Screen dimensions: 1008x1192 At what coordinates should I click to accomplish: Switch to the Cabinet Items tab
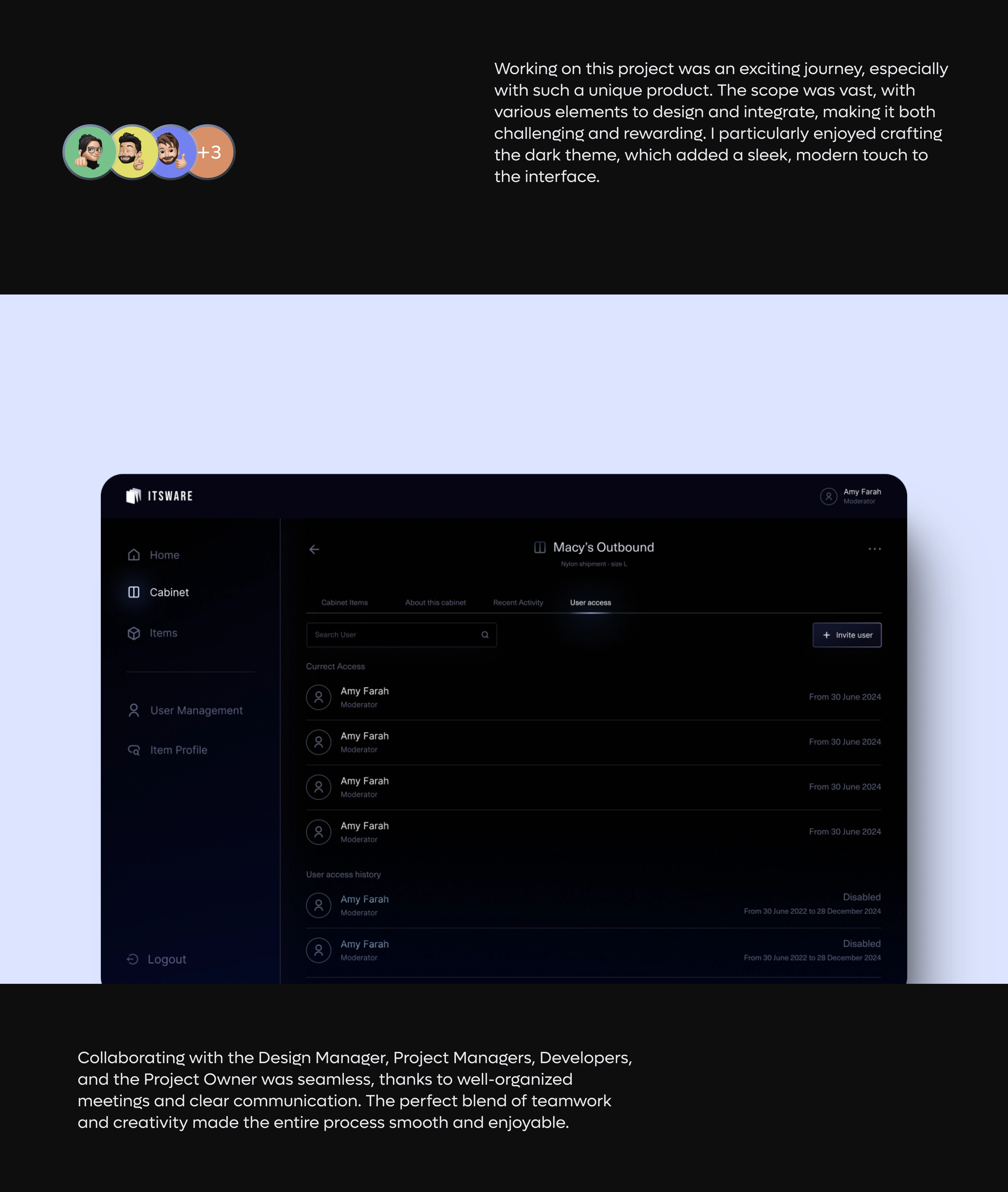pos(344,602)
